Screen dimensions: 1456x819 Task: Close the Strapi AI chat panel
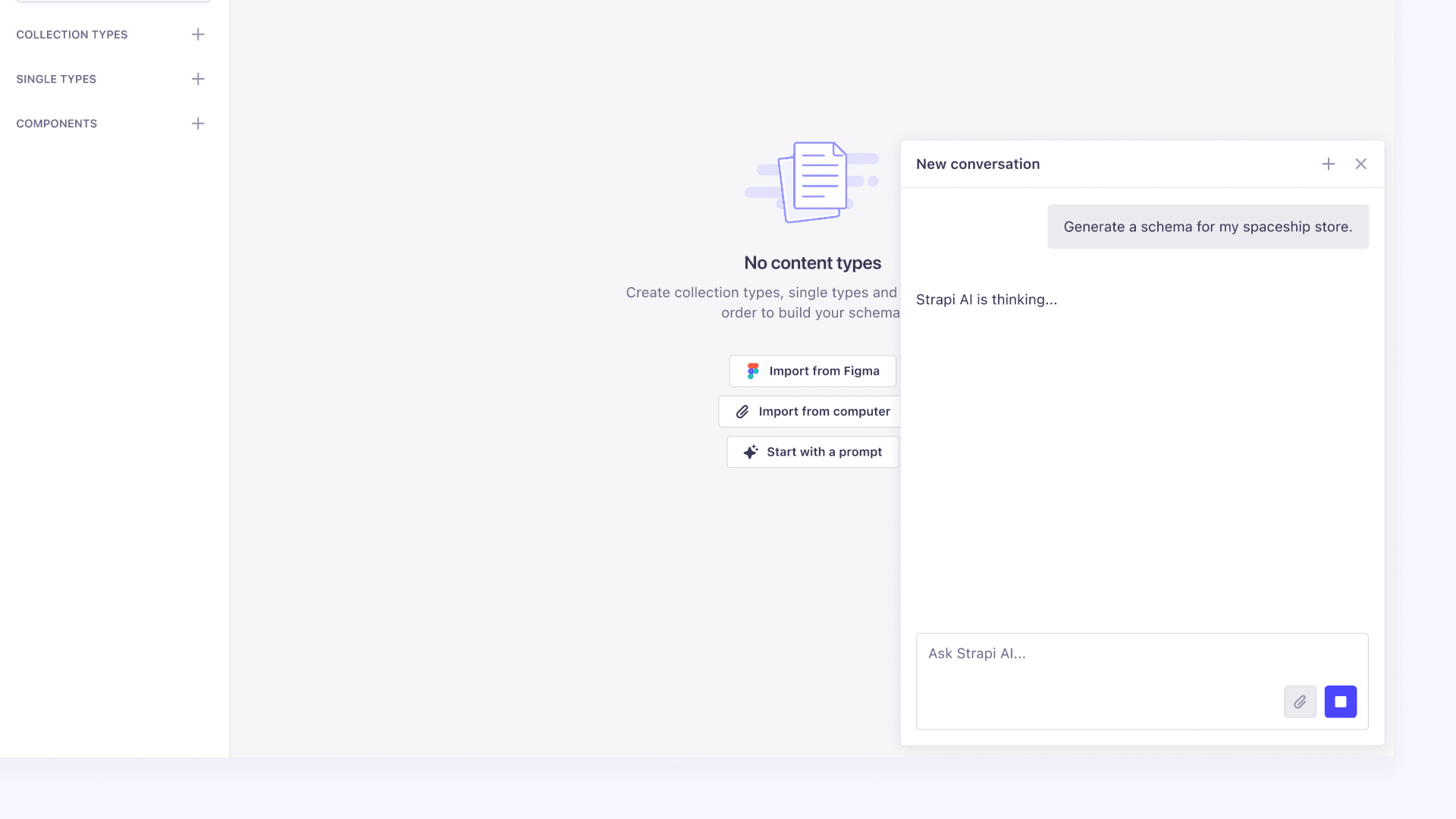1361,164
